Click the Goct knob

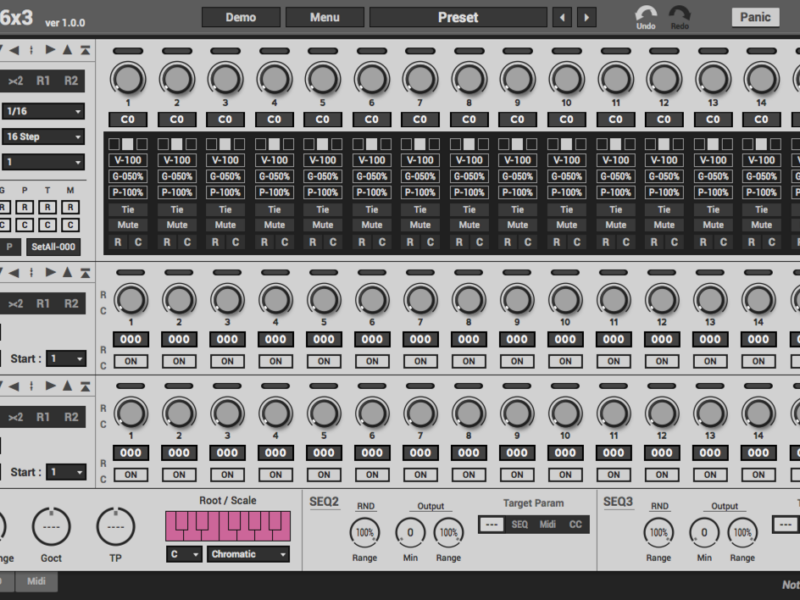pos(51,526)
